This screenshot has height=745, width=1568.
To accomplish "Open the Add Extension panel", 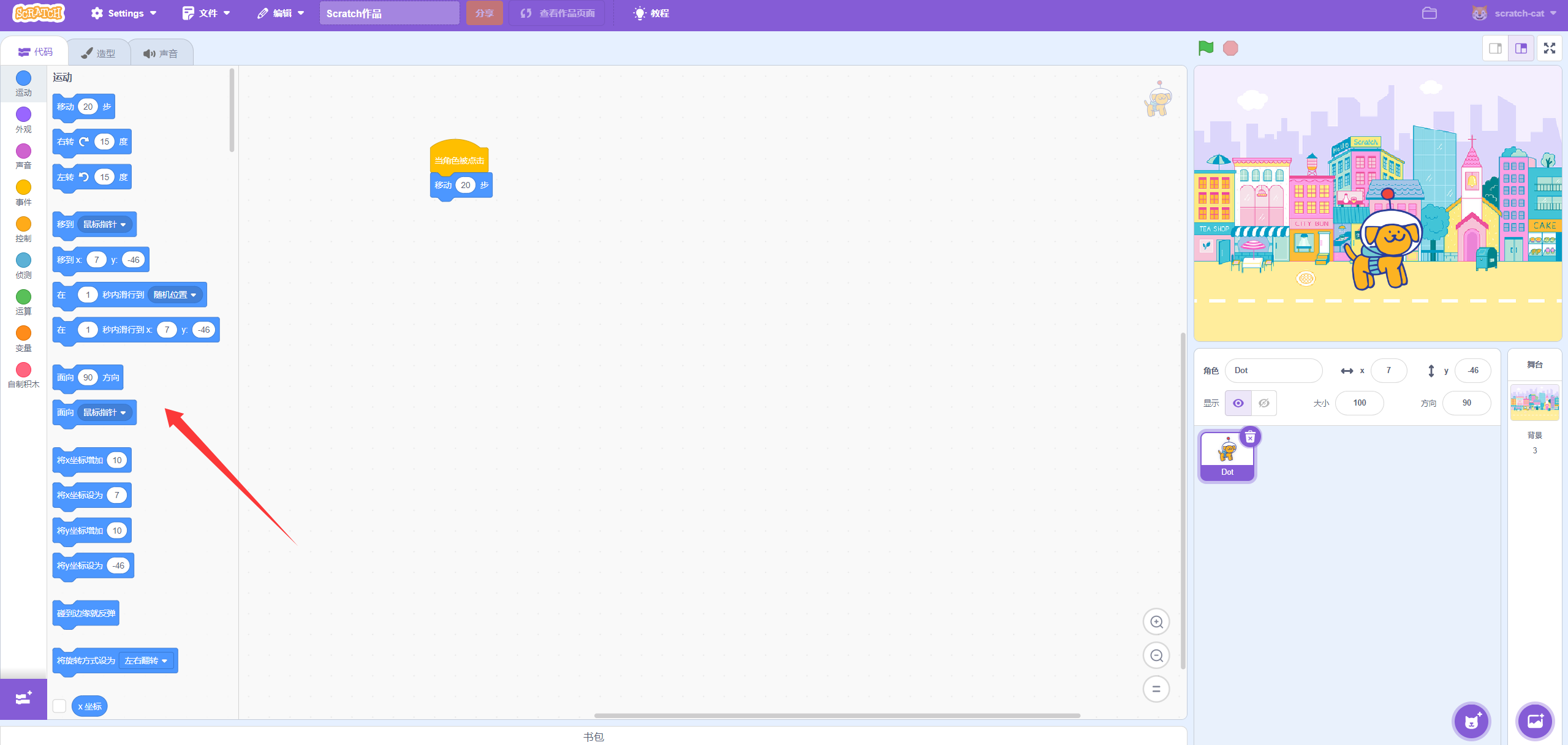I will coord(23,698).
